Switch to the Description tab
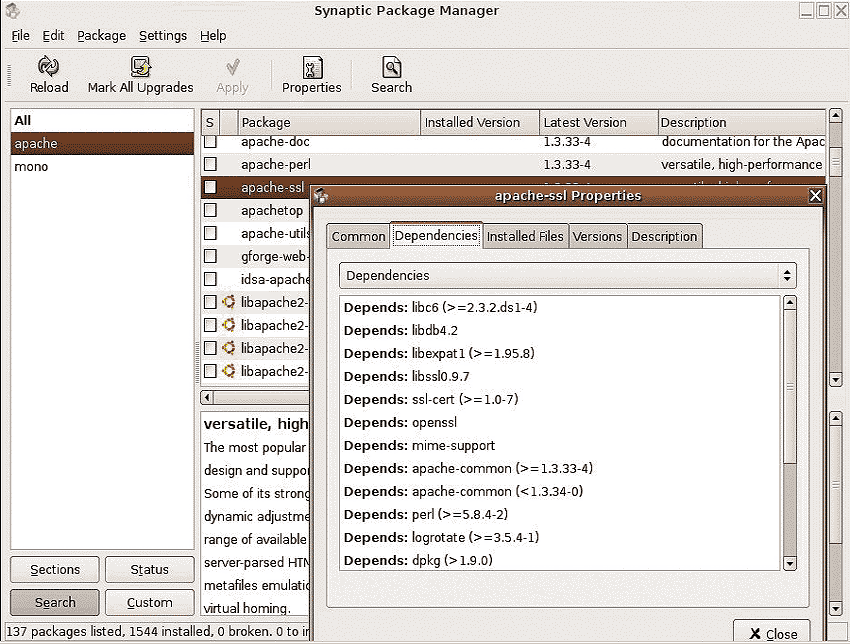This screenshot has width=850, height=644. click(665, 236)
